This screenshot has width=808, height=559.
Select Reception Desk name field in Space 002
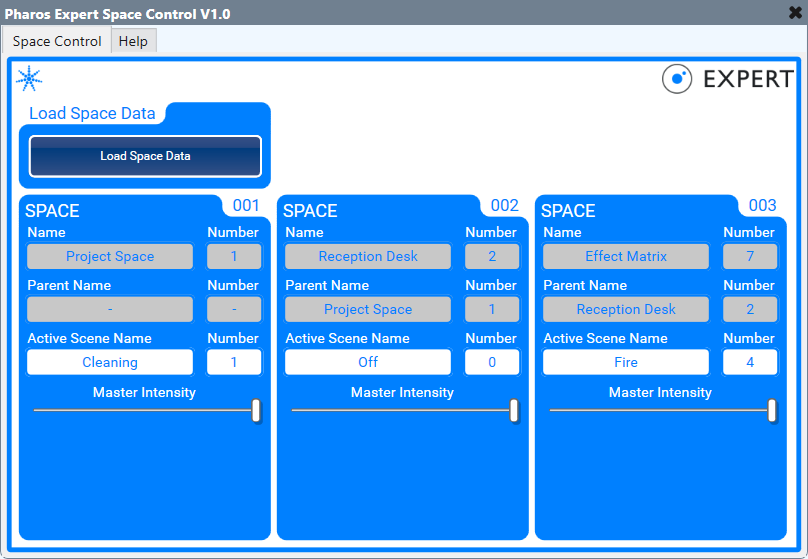pyautogui.click(x=368, y=256)
